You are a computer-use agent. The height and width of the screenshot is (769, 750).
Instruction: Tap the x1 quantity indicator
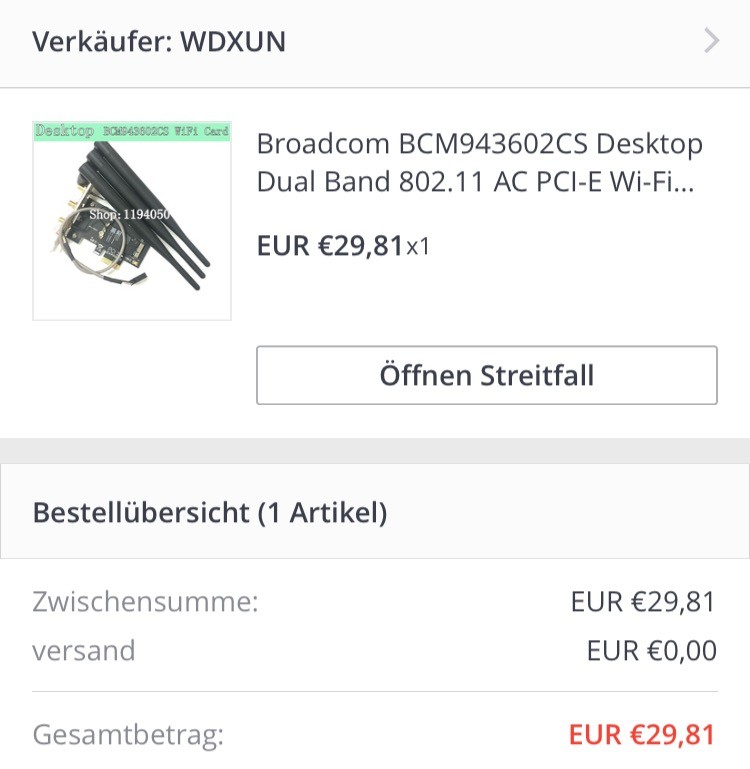pyautogui.click(x=417, y=246)
